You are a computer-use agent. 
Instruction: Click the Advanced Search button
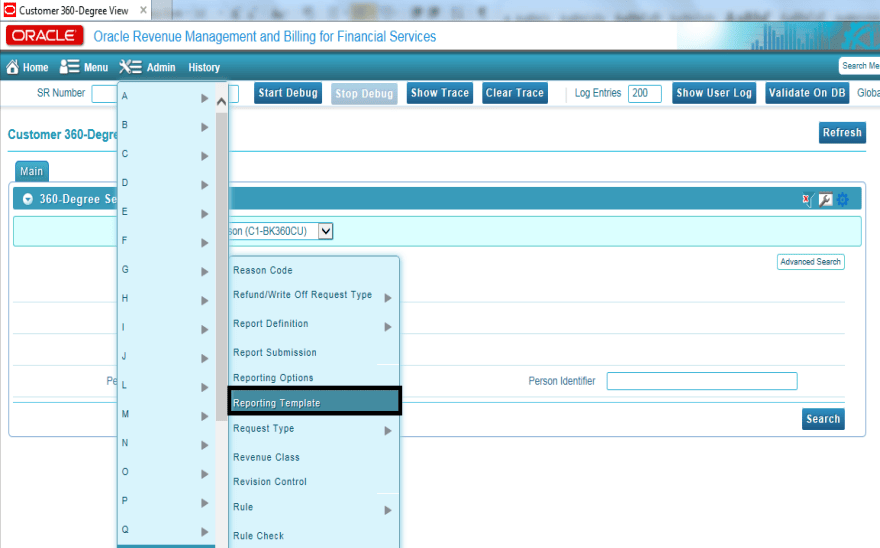[810, 262]
